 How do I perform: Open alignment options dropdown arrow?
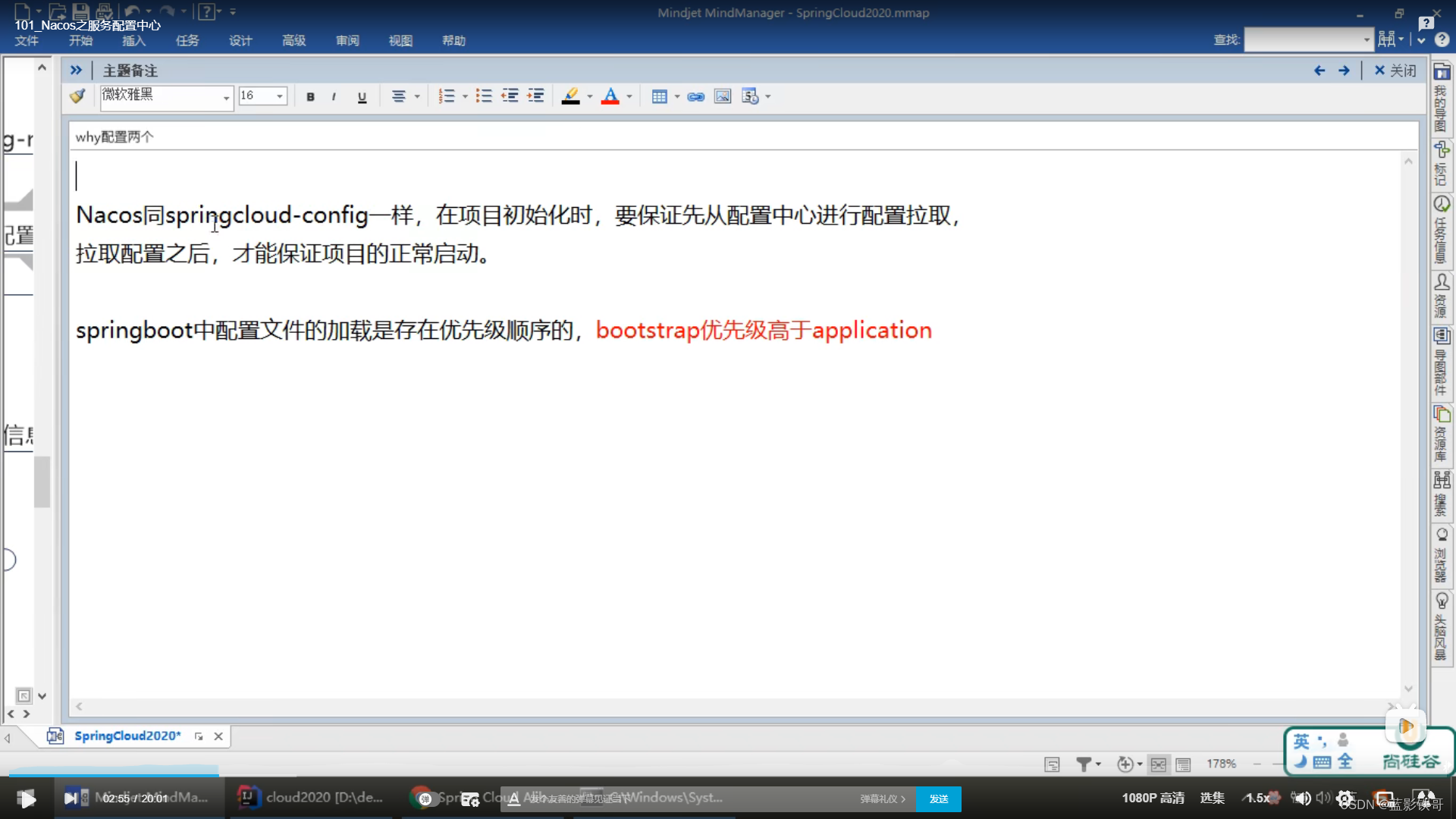tap(417, 96)
